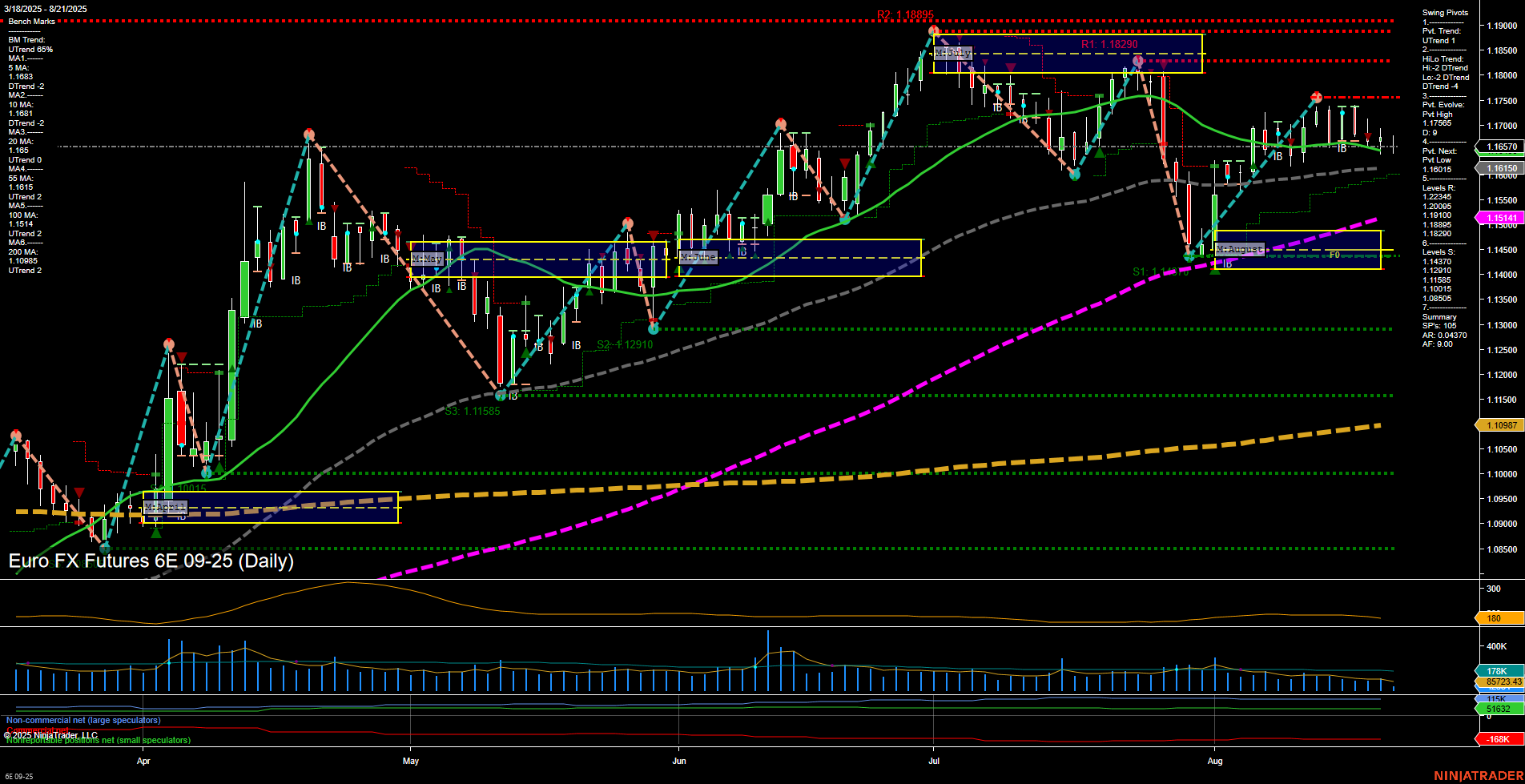Click the M-July monthly zone label
The height and width of the screenshot is (784, 1525).
point(954,52)
